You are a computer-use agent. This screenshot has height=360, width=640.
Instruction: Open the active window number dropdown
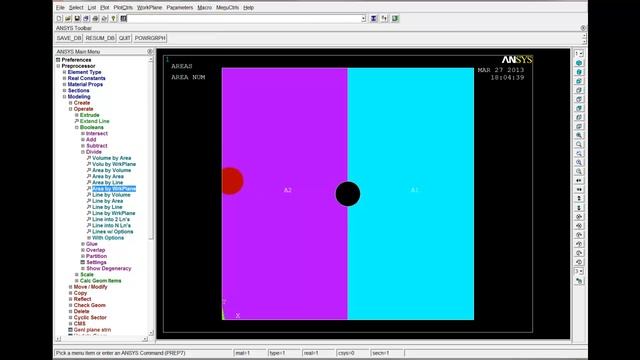(x=579, y=53)
